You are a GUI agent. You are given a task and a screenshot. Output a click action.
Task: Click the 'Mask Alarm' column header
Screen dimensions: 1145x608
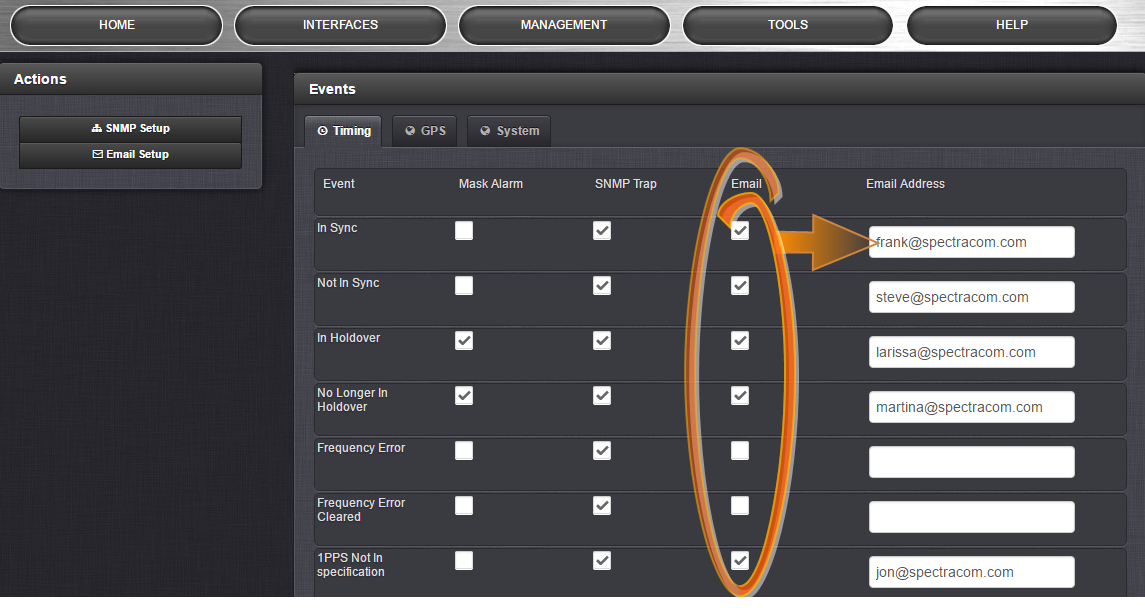tap(491, 184)
